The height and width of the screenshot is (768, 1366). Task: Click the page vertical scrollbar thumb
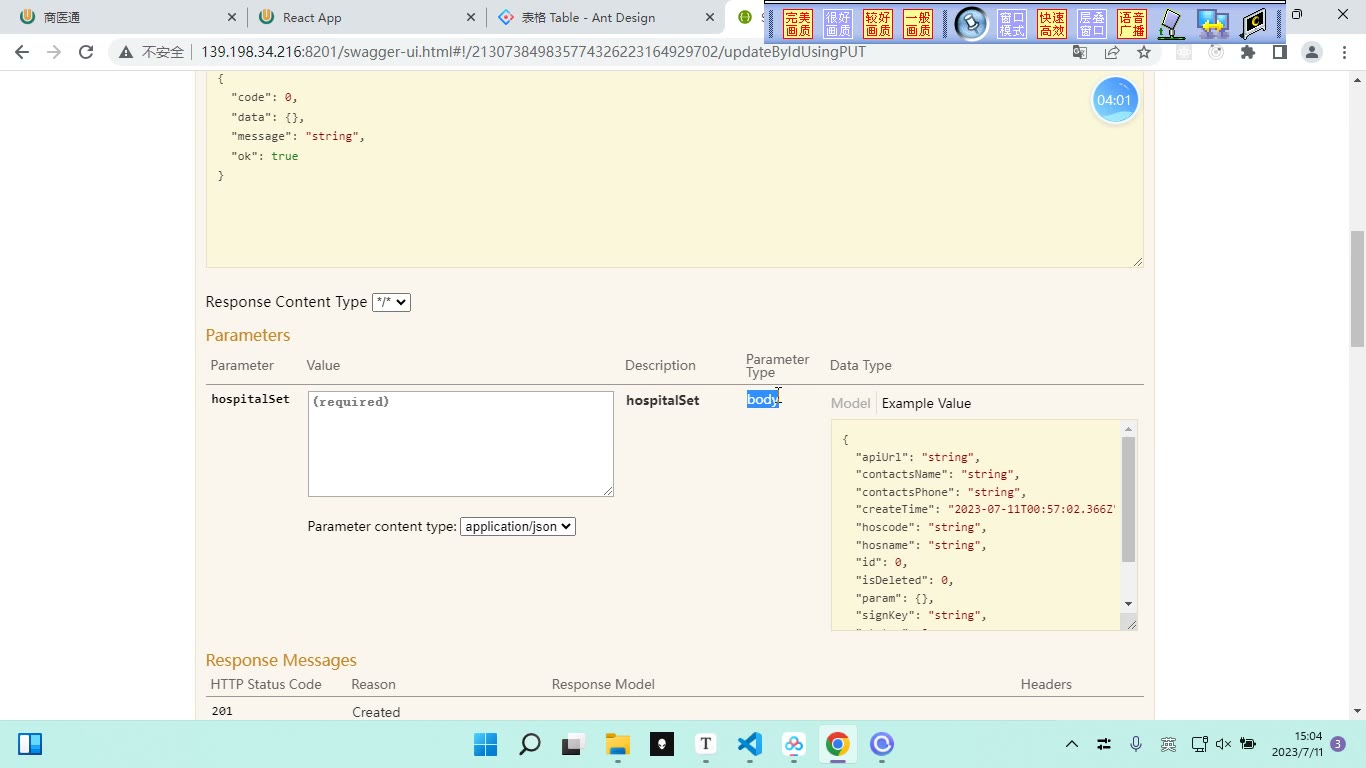click(1357, 288)
